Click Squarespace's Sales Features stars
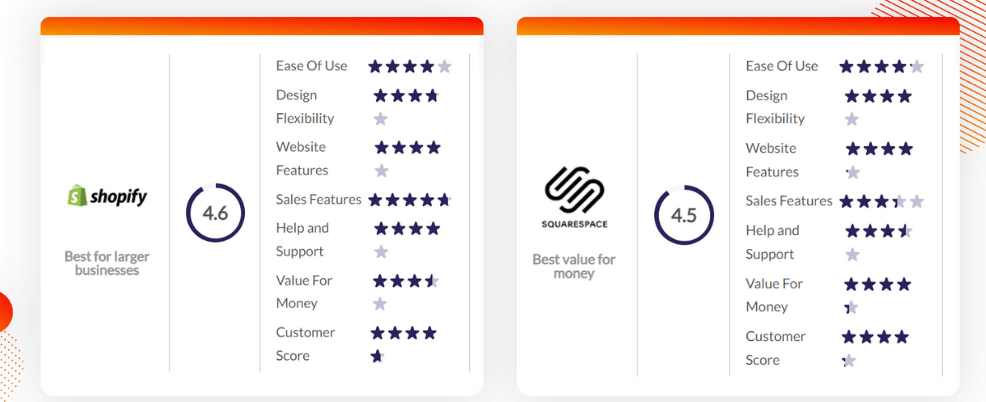The image size is (986, 402). pos(882,201)
